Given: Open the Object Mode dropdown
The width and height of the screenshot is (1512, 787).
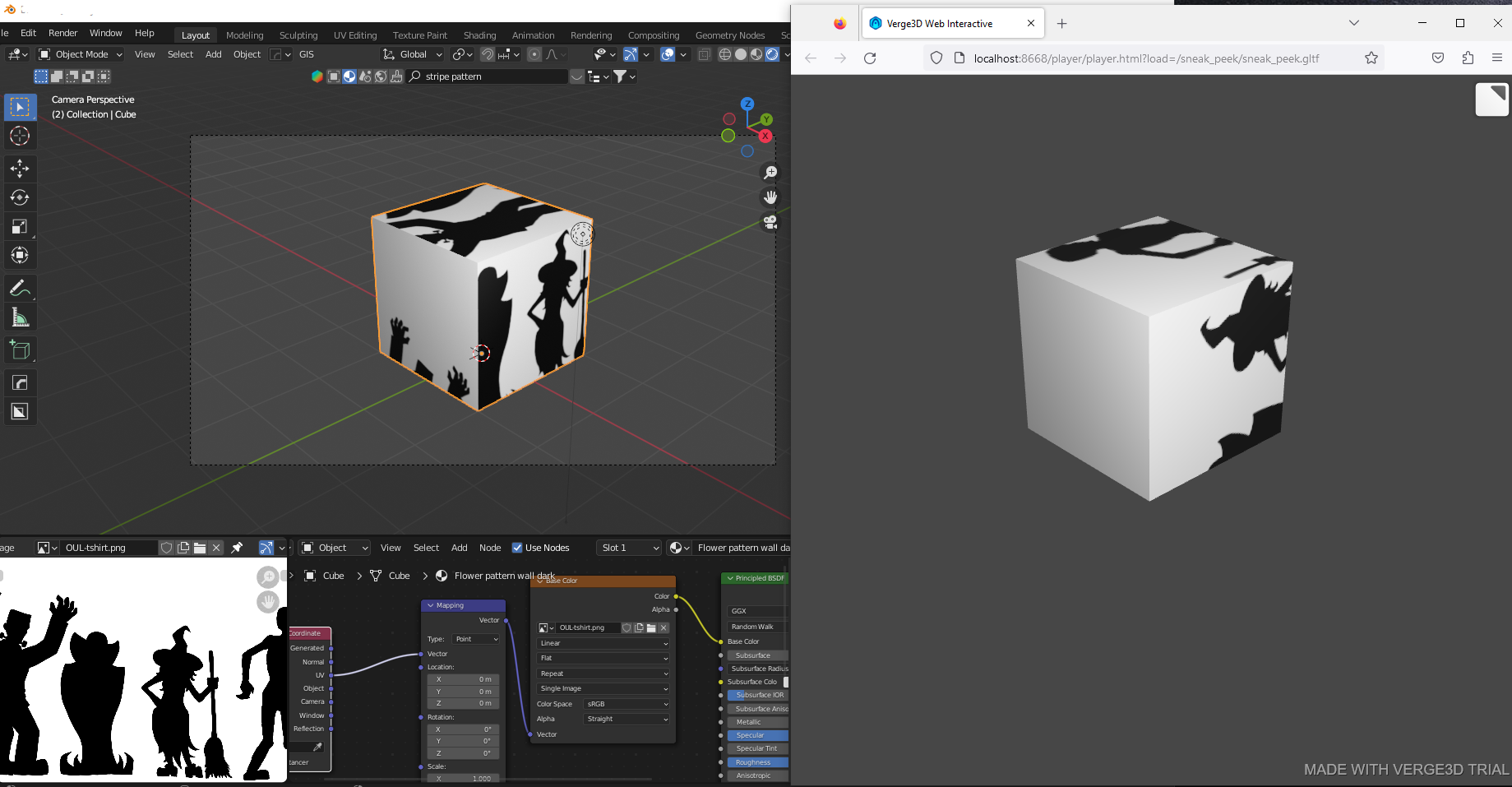Looking at the screenshot, I should point(80,54).
